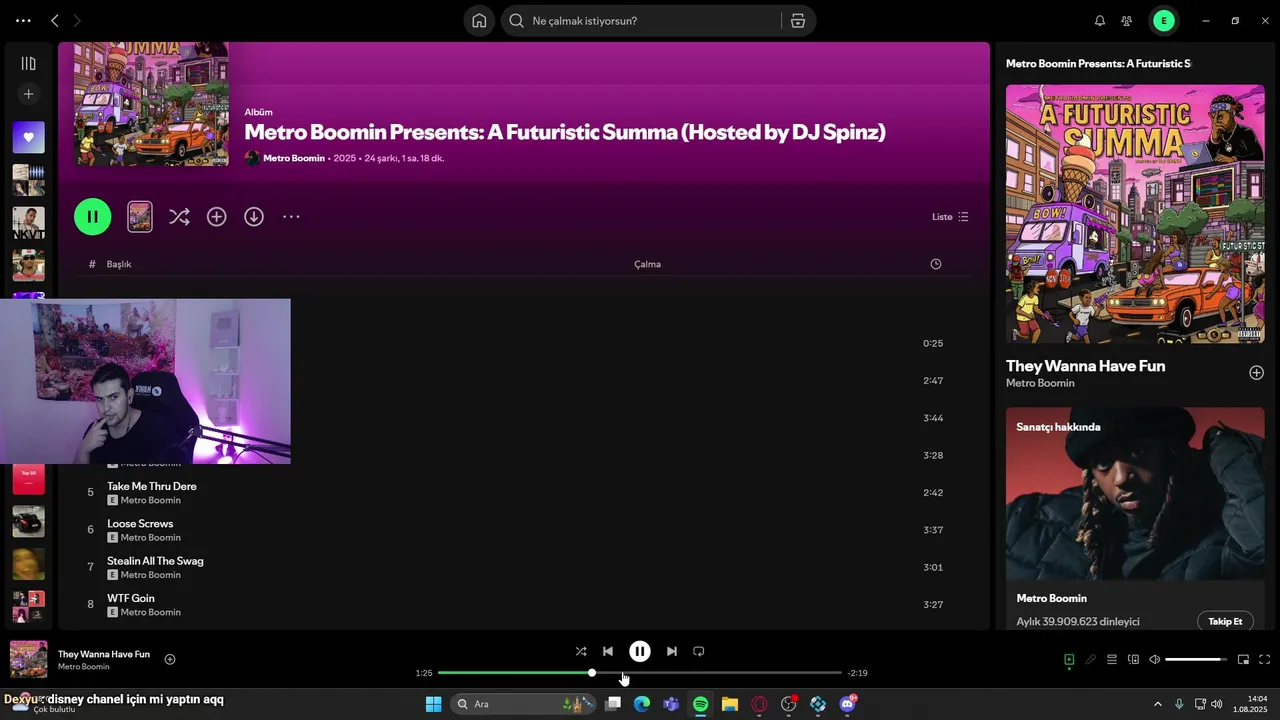Open the playback queue
Screen dimensions: 1280x720
coord(1112,659)
